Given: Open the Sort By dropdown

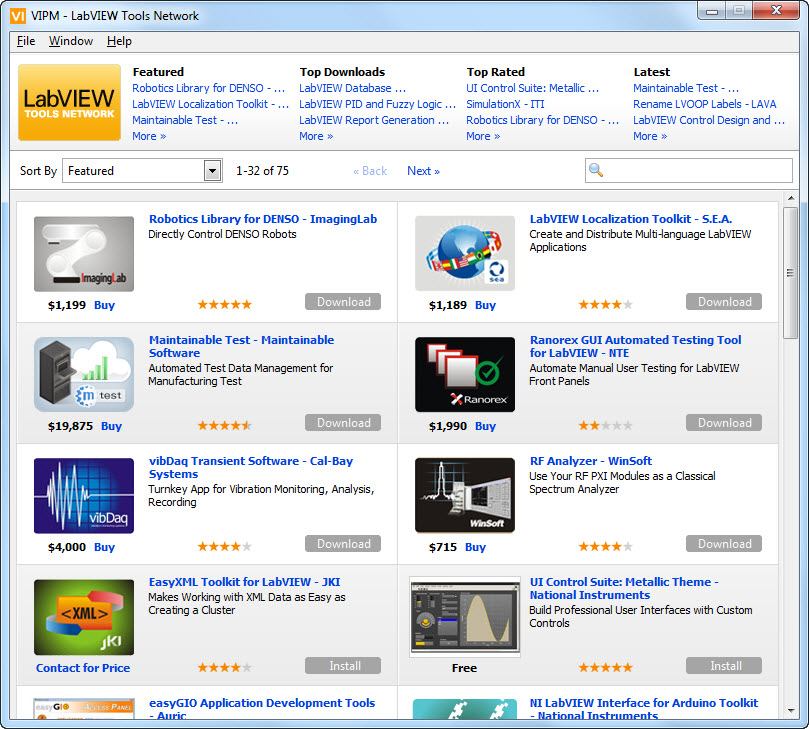Looking at the screenshot, I should pos(212,171).
